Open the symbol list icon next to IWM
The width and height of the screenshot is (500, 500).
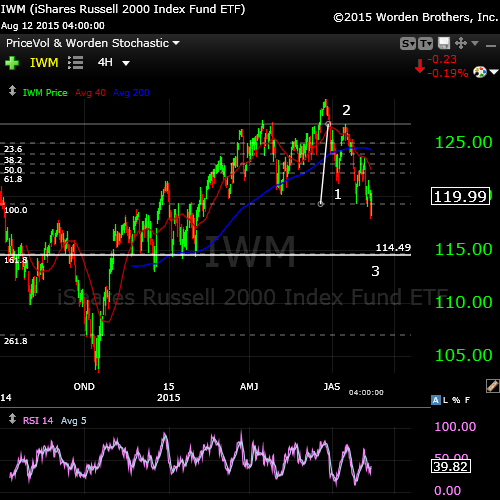pos(76,63)
